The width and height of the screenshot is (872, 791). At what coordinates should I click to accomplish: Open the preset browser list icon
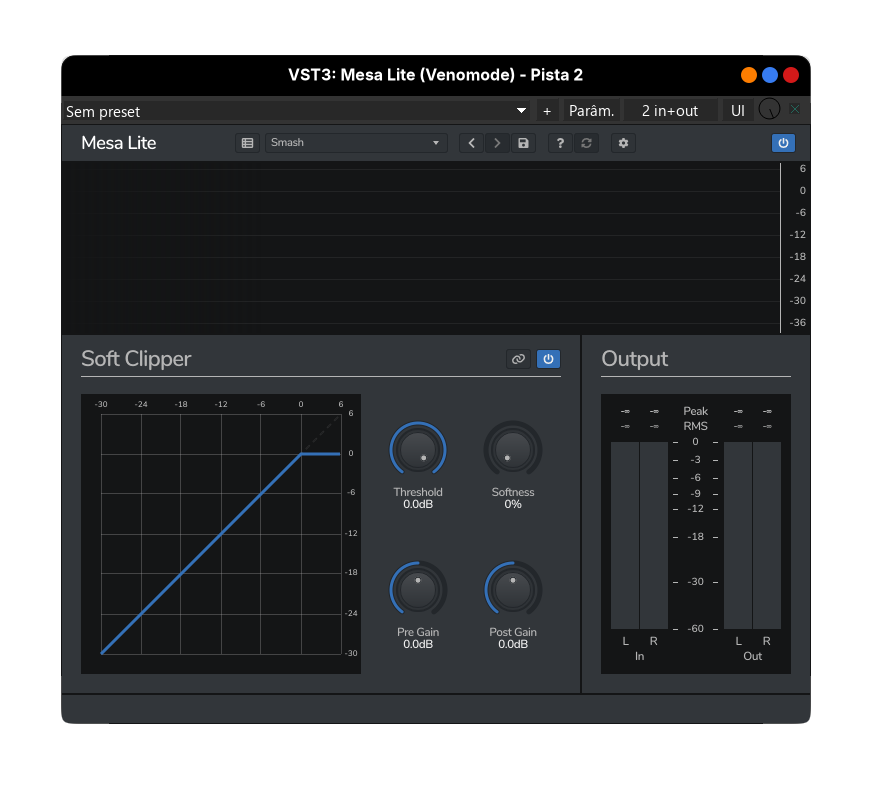click(x=247, y=143)
